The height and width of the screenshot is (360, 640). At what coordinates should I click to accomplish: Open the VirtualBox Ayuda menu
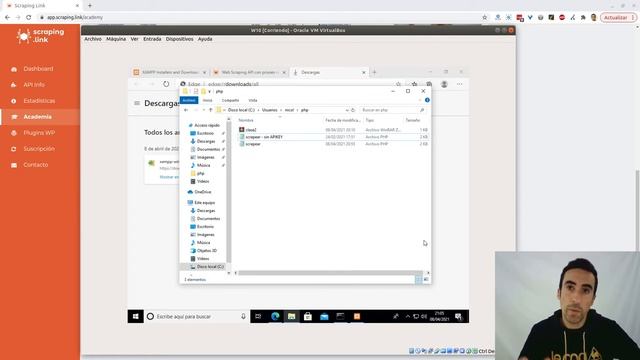205,39
